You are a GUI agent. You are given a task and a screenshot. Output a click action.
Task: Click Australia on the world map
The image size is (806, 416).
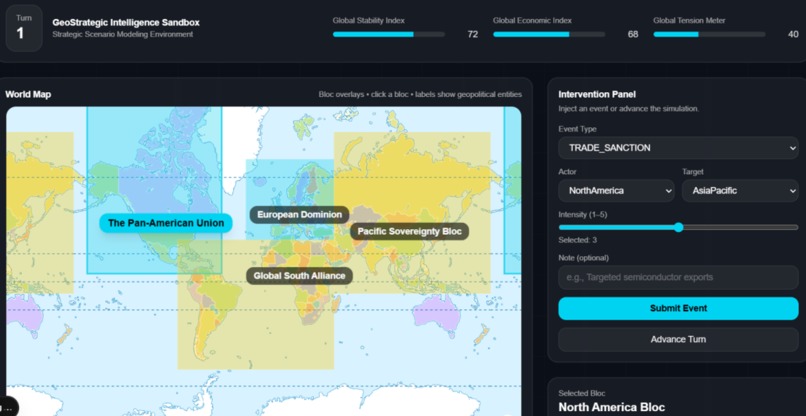click(437, 315)
